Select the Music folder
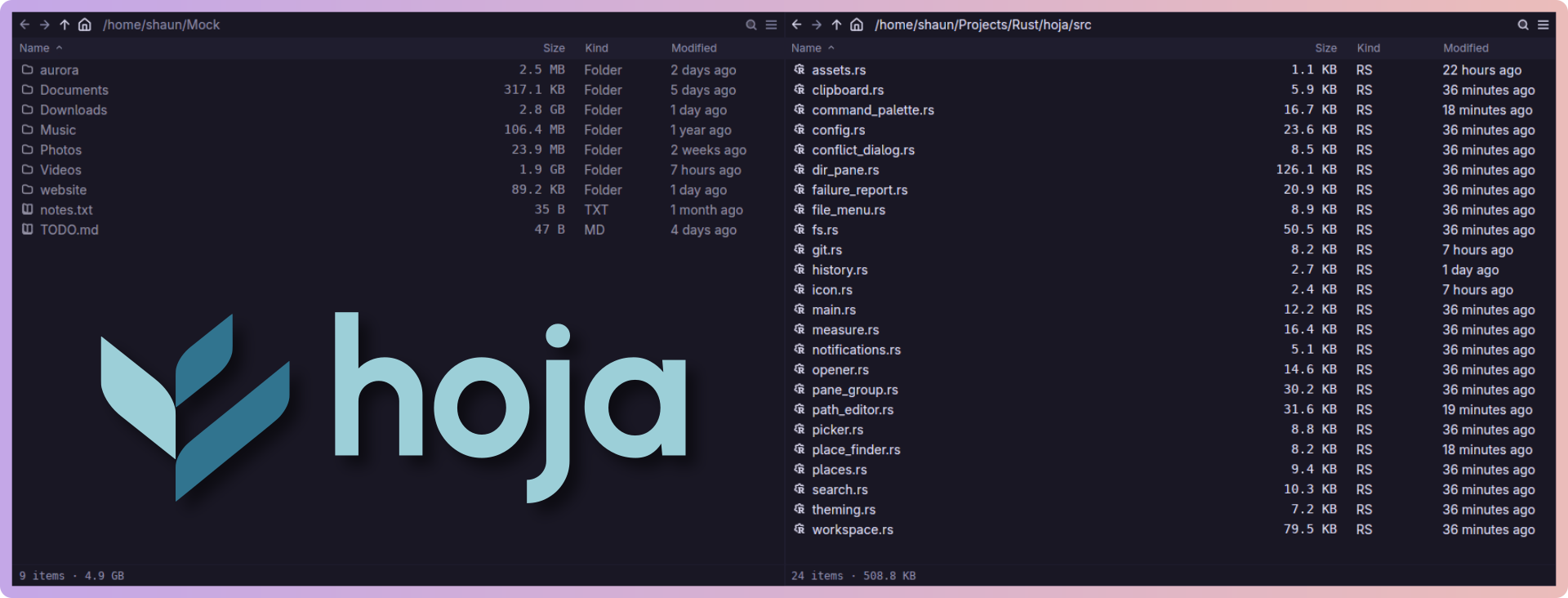1568x598 pixels. click(398, 130)
